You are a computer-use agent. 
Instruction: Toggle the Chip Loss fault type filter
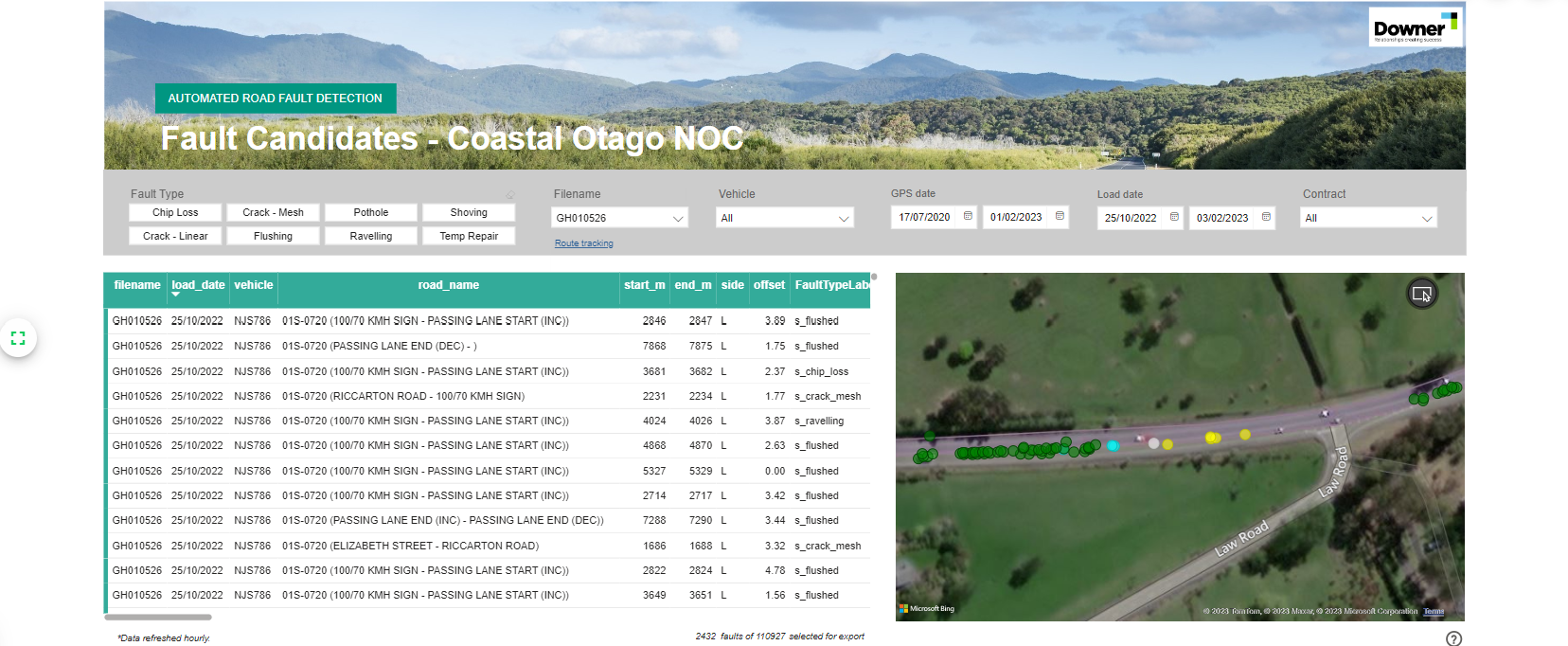[175, 213]
